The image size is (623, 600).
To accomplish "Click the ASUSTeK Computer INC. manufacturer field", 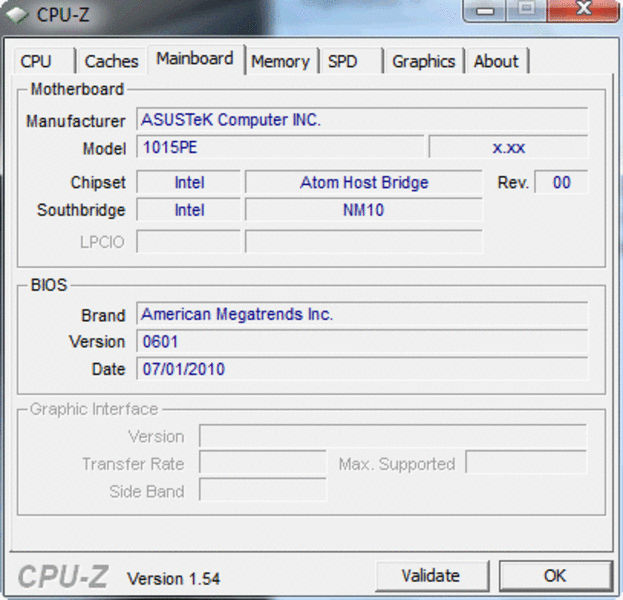I will [x=362, y=119].
